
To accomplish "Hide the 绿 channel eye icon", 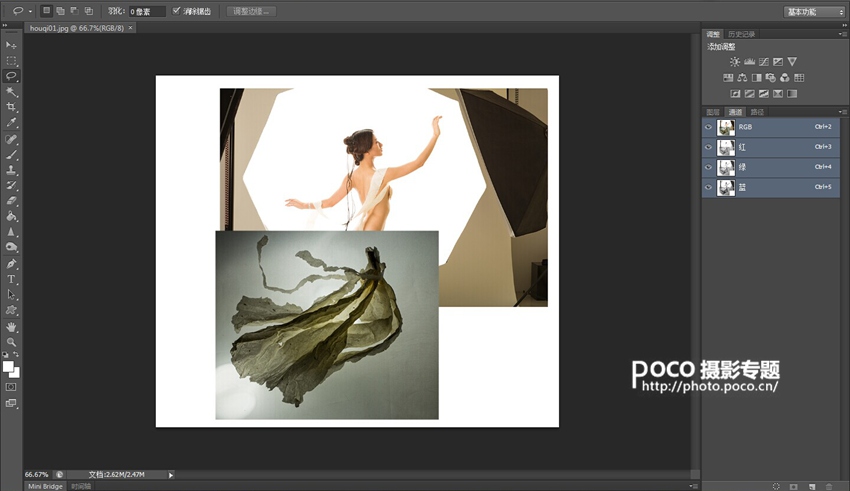I will coord(708,167).
